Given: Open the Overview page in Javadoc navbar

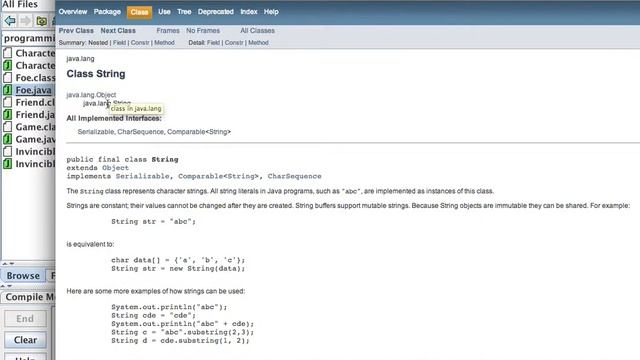Looking at the screenshot, I should point(73,12).
